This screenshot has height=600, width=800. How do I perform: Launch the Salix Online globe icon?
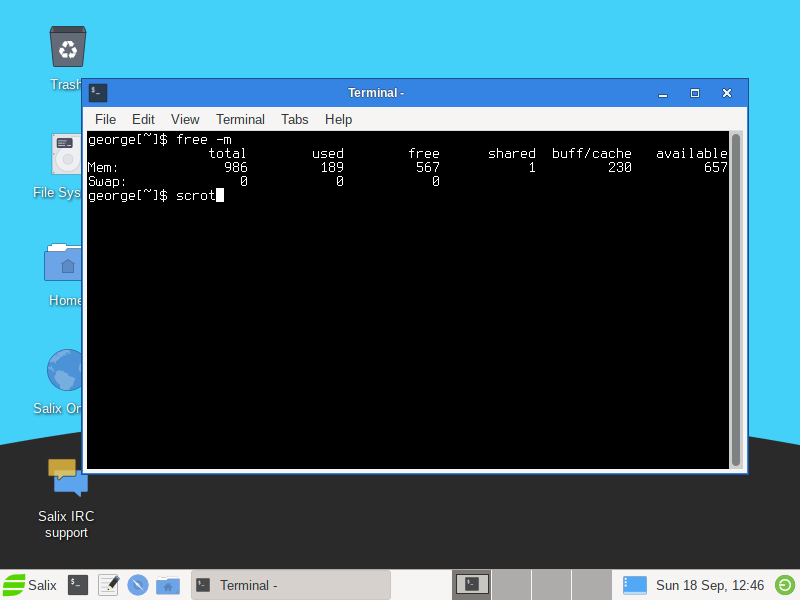click(64, 370)
